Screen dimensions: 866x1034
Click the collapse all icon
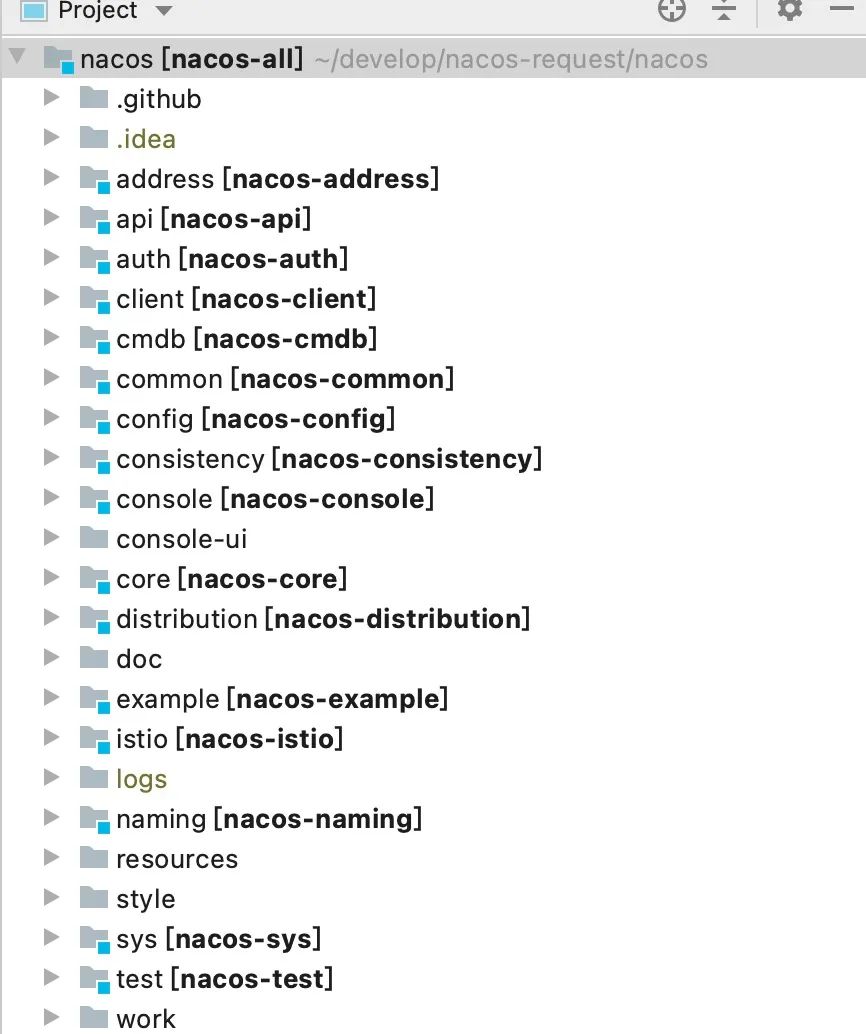(x=724, y=10)
